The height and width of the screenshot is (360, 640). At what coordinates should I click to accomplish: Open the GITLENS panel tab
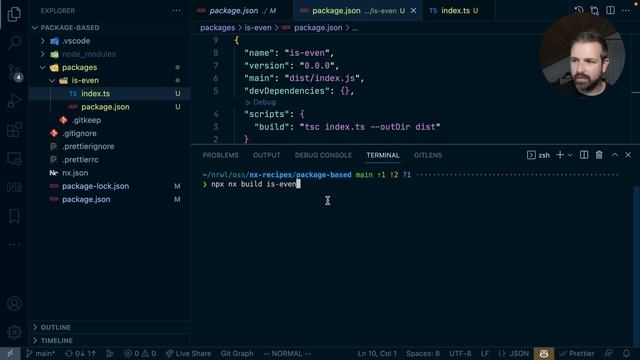click(x=428, y=155)
